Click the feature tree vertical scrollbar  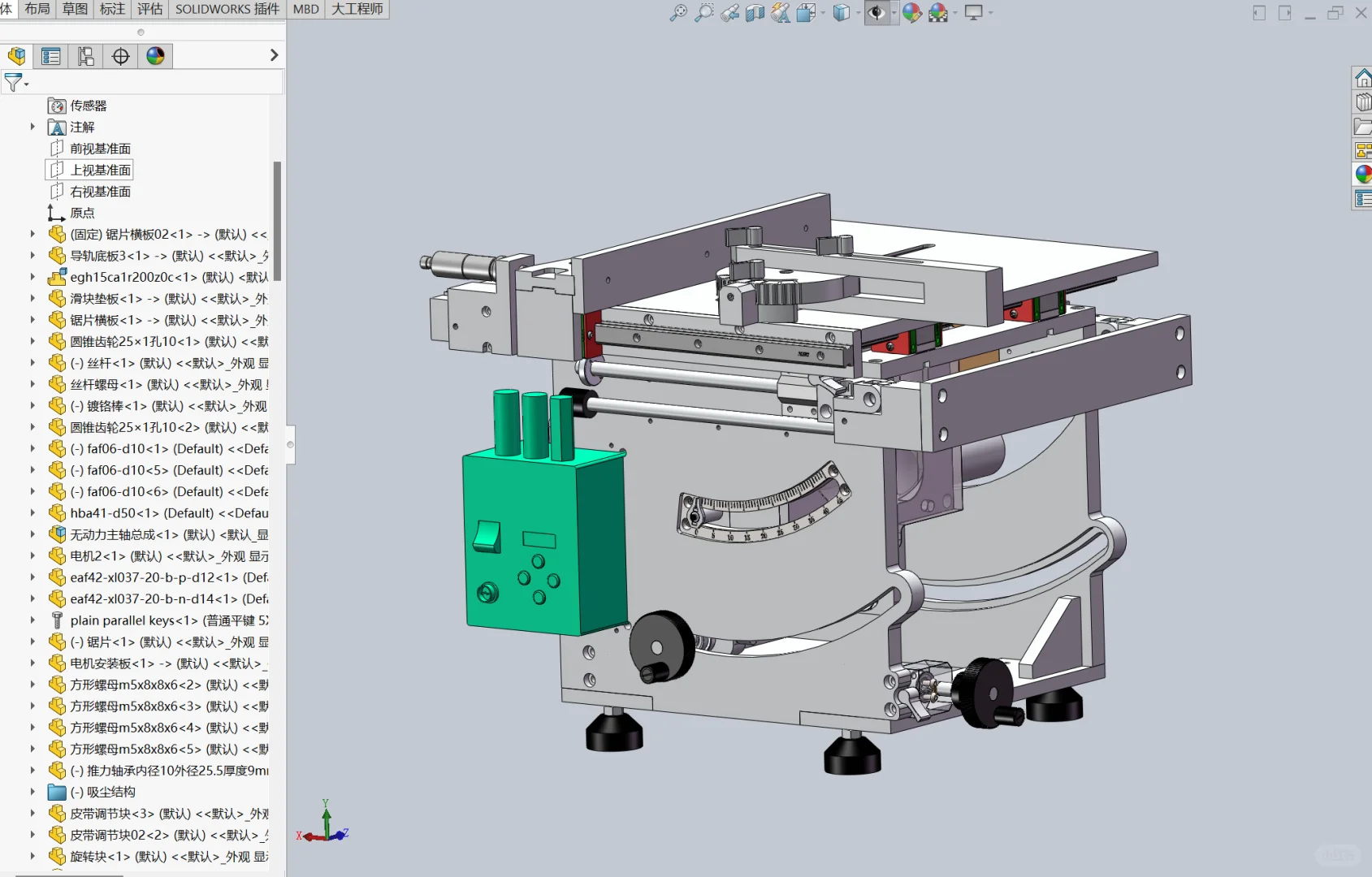pyautogui.click(x=277, y=221)
